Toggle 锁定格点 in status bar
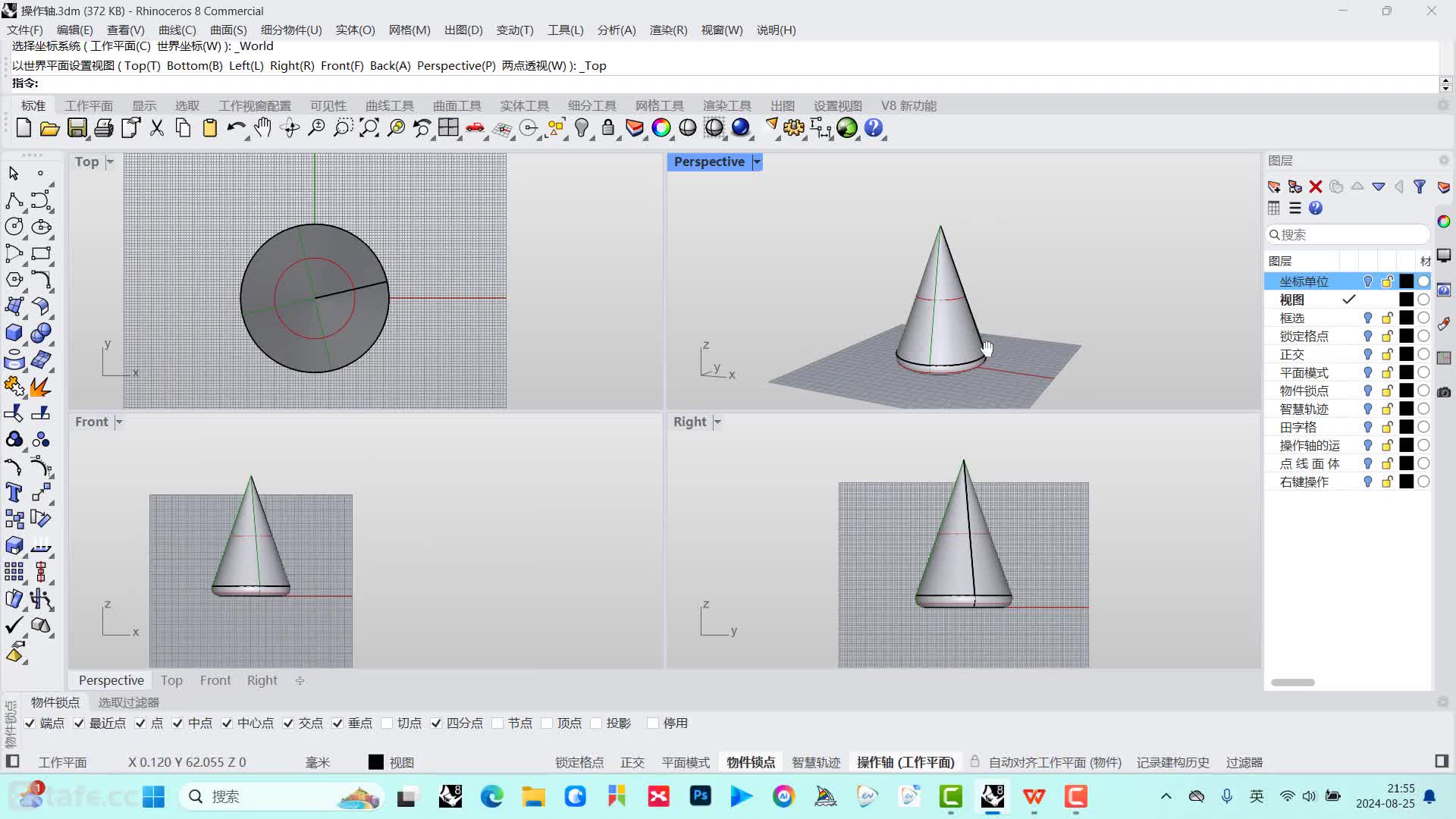Screen dimensions: 1456x819 click(x=579, y=763)
